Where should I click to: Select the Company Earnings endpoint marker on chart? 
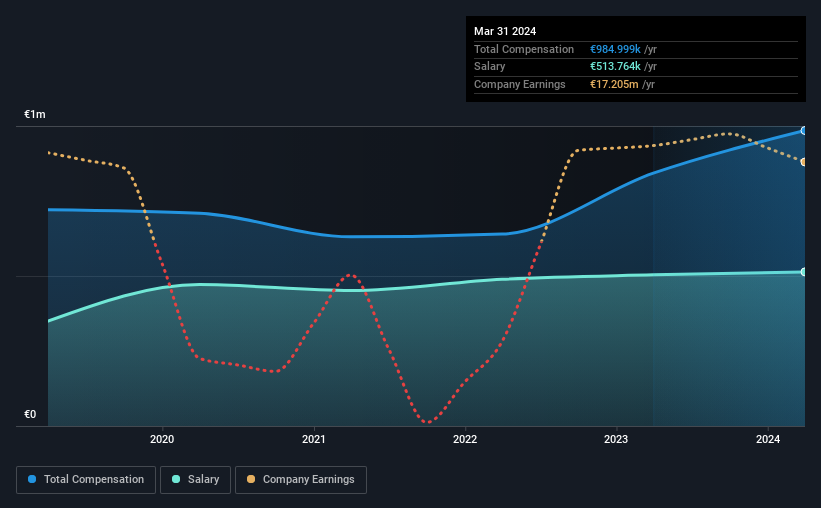[x=804, y=162]
